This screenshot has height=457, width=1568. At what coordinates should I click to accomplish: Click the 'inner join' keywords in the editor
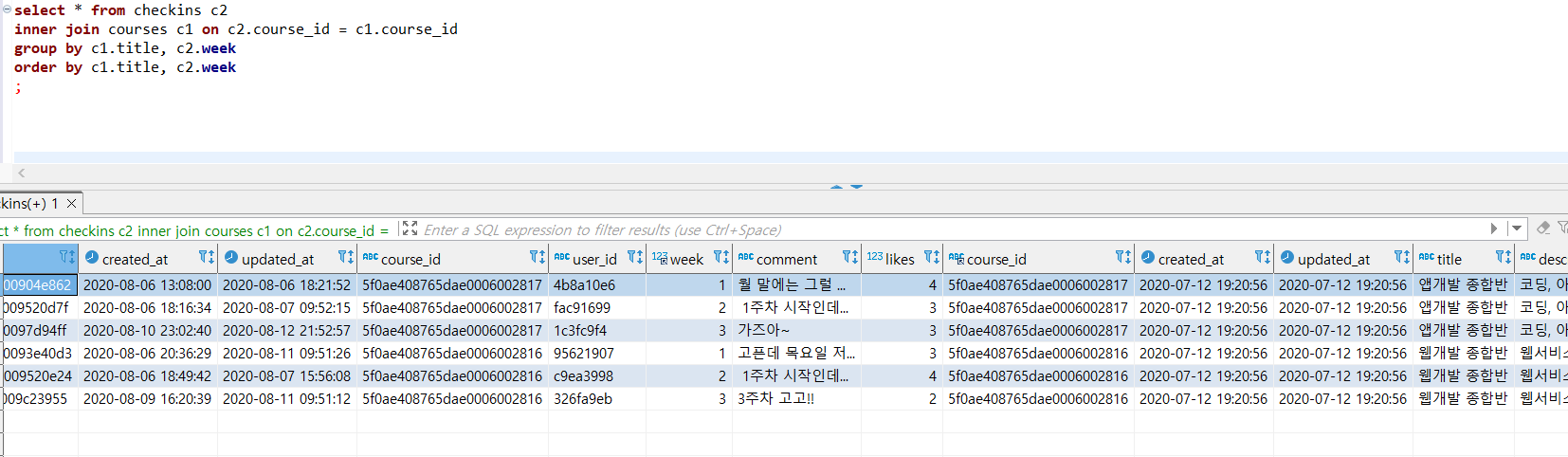point(57,29)
